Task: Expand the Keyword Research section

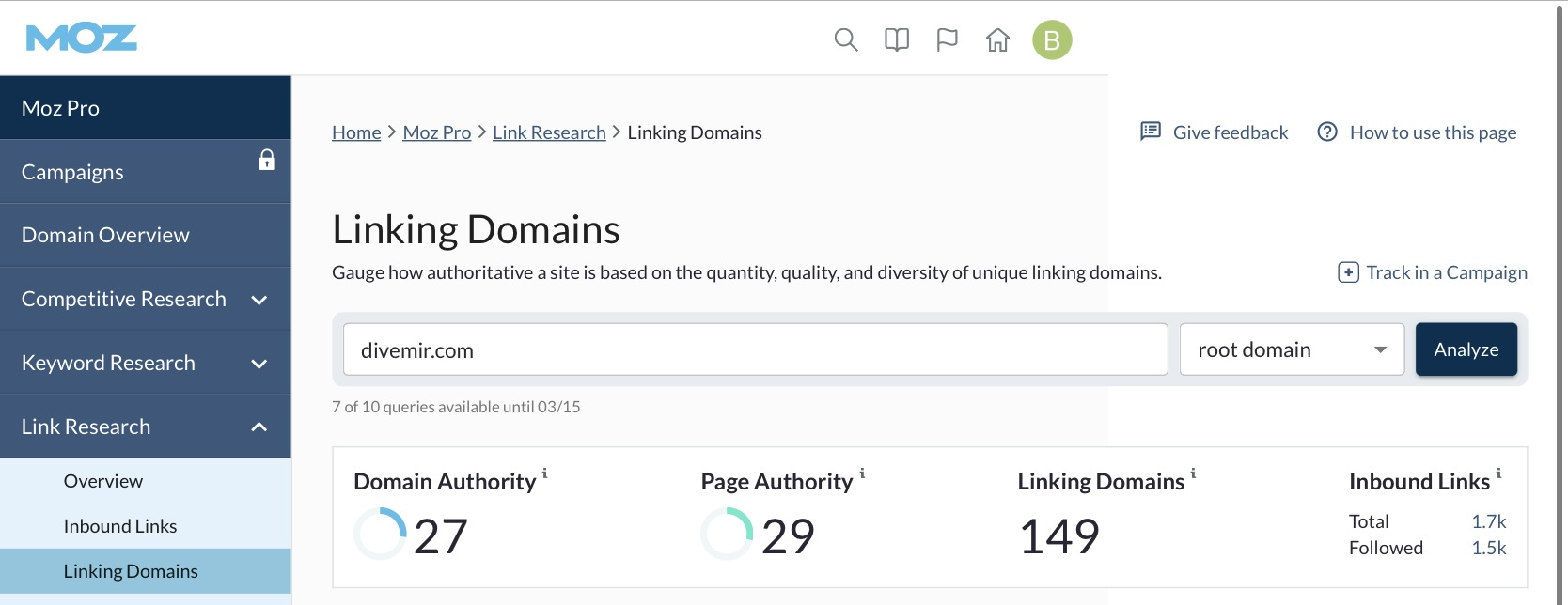Action: point(259,364)
